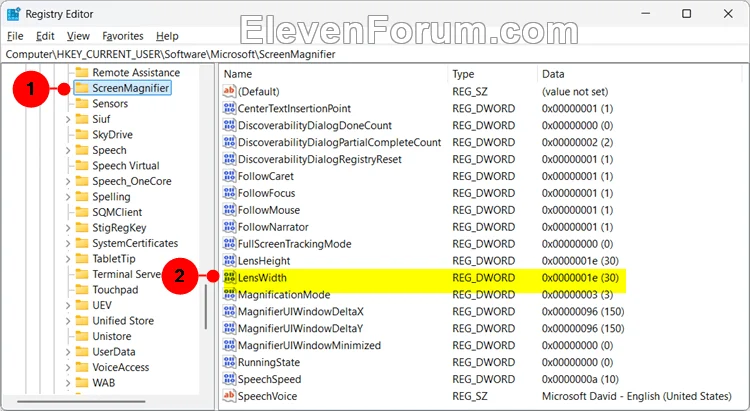Click the tree pane vertical scrollbar thumb
This screenshot has height=411, width=750.
point(206,307)
